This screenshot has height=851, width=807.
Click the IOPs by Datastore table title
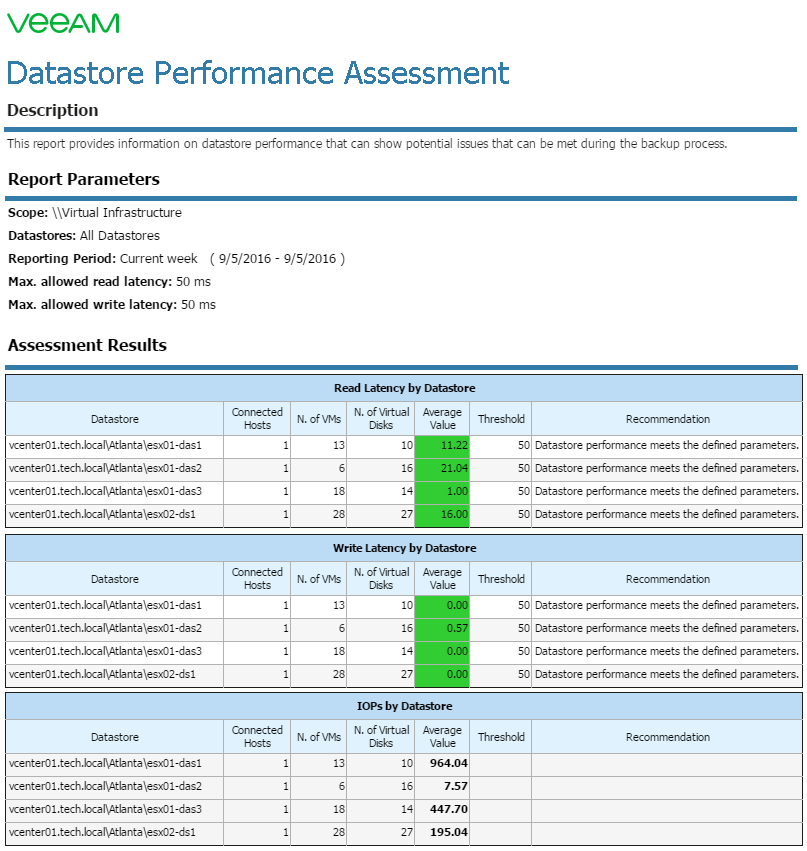404,706
